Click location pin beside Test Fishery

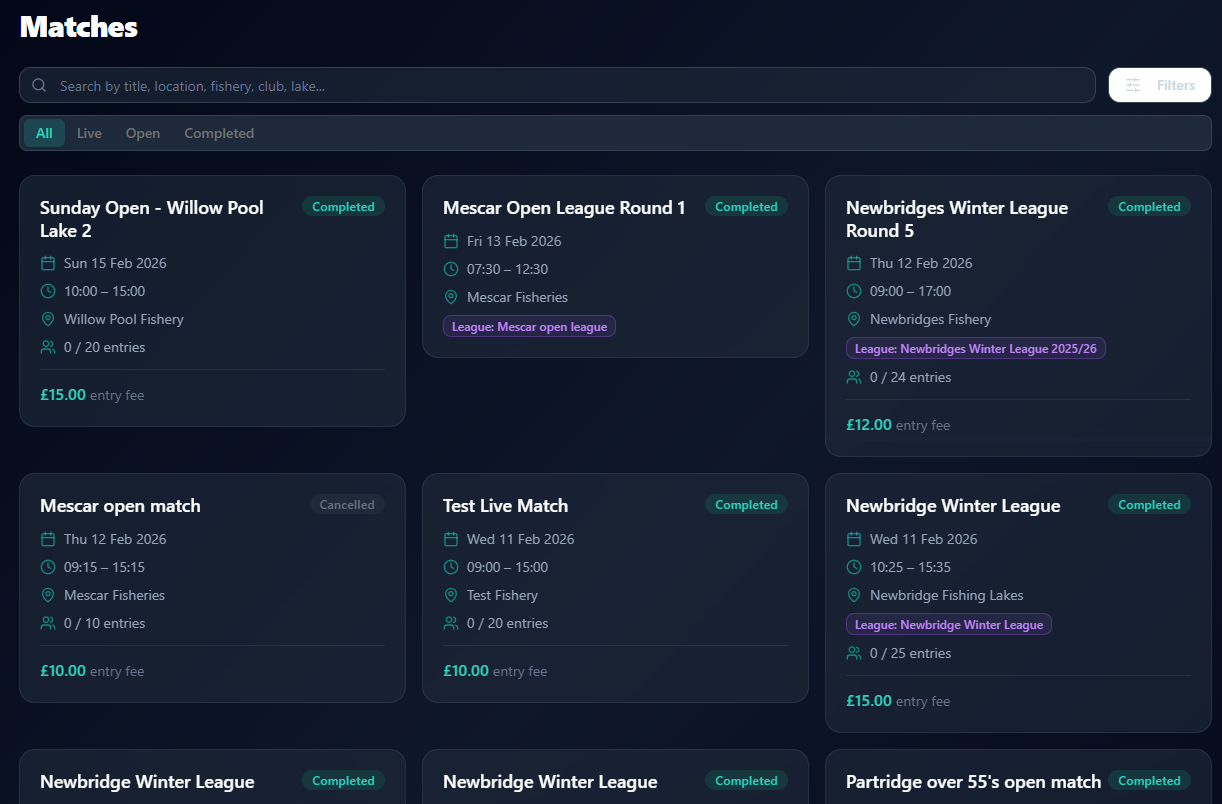(451, 596)
